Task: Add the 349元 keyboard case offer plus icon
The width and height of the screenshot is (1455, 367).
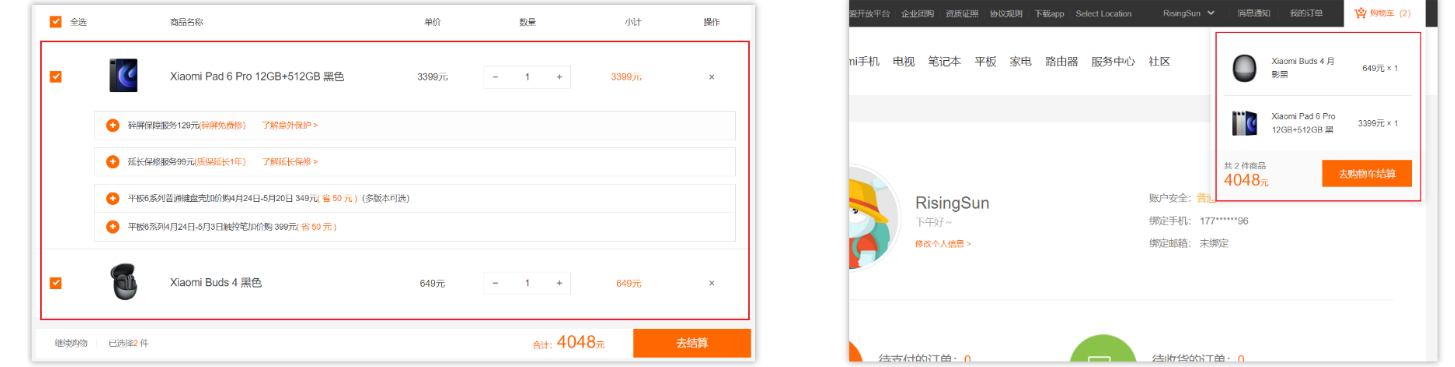Action: (113, 198)
